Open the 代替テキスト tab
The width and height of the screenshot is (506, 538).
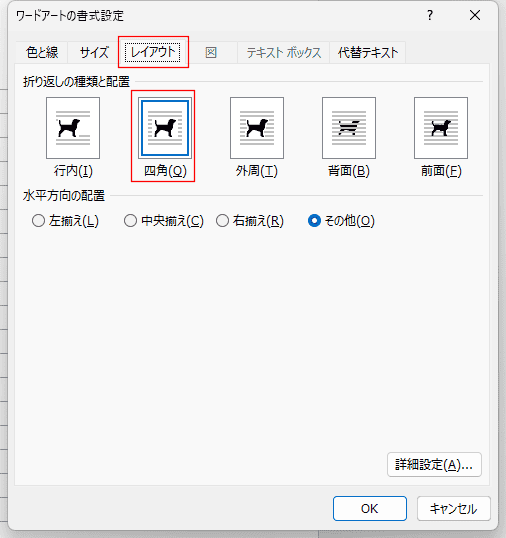(x=368, y=52)
